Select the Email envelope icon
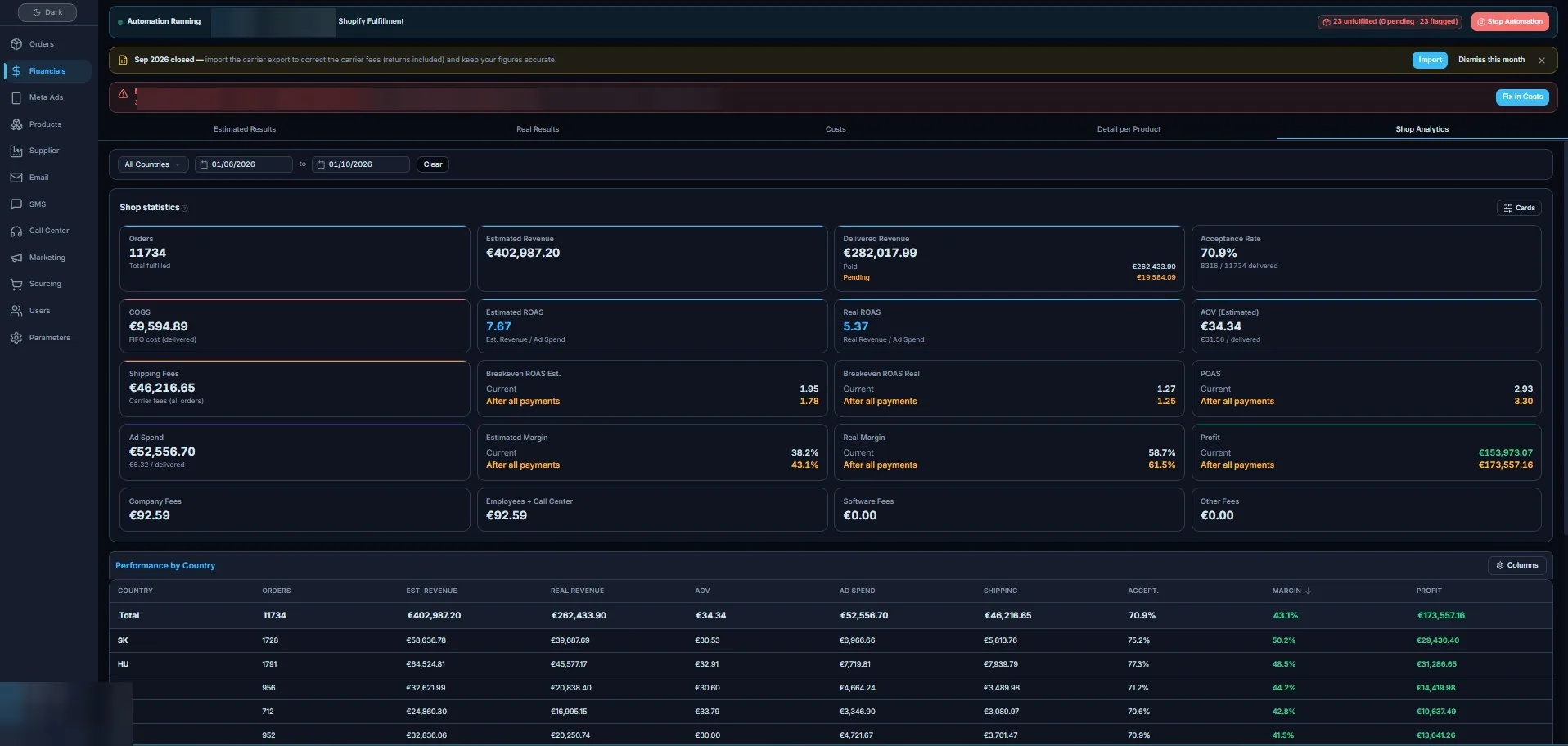The height and width of the screenshot is (746, 1568). tap(16, 178)
